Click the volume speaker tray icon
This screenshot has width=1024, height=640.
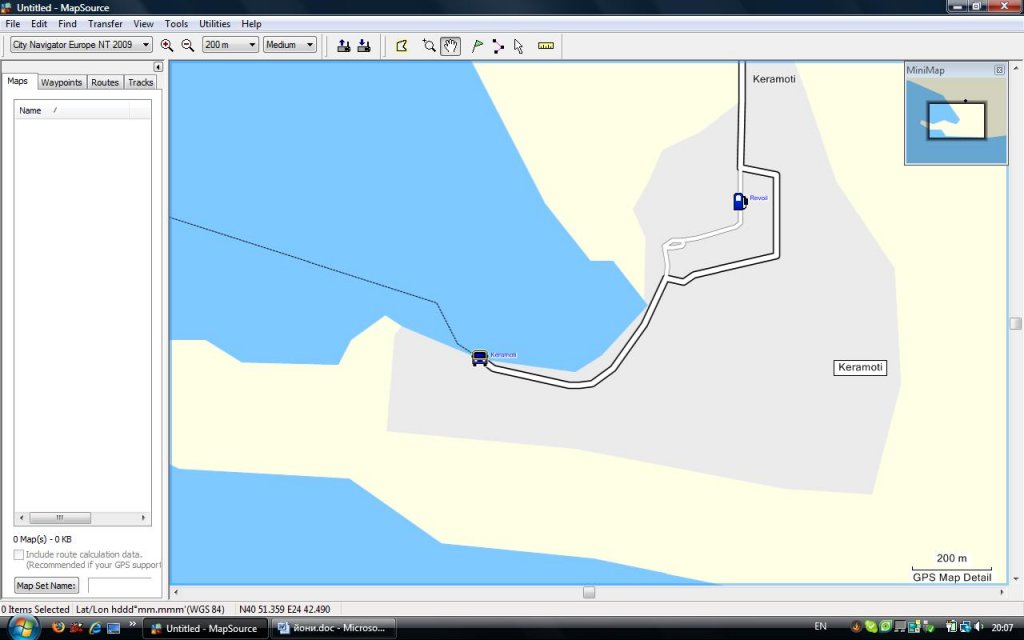[979, 627]
